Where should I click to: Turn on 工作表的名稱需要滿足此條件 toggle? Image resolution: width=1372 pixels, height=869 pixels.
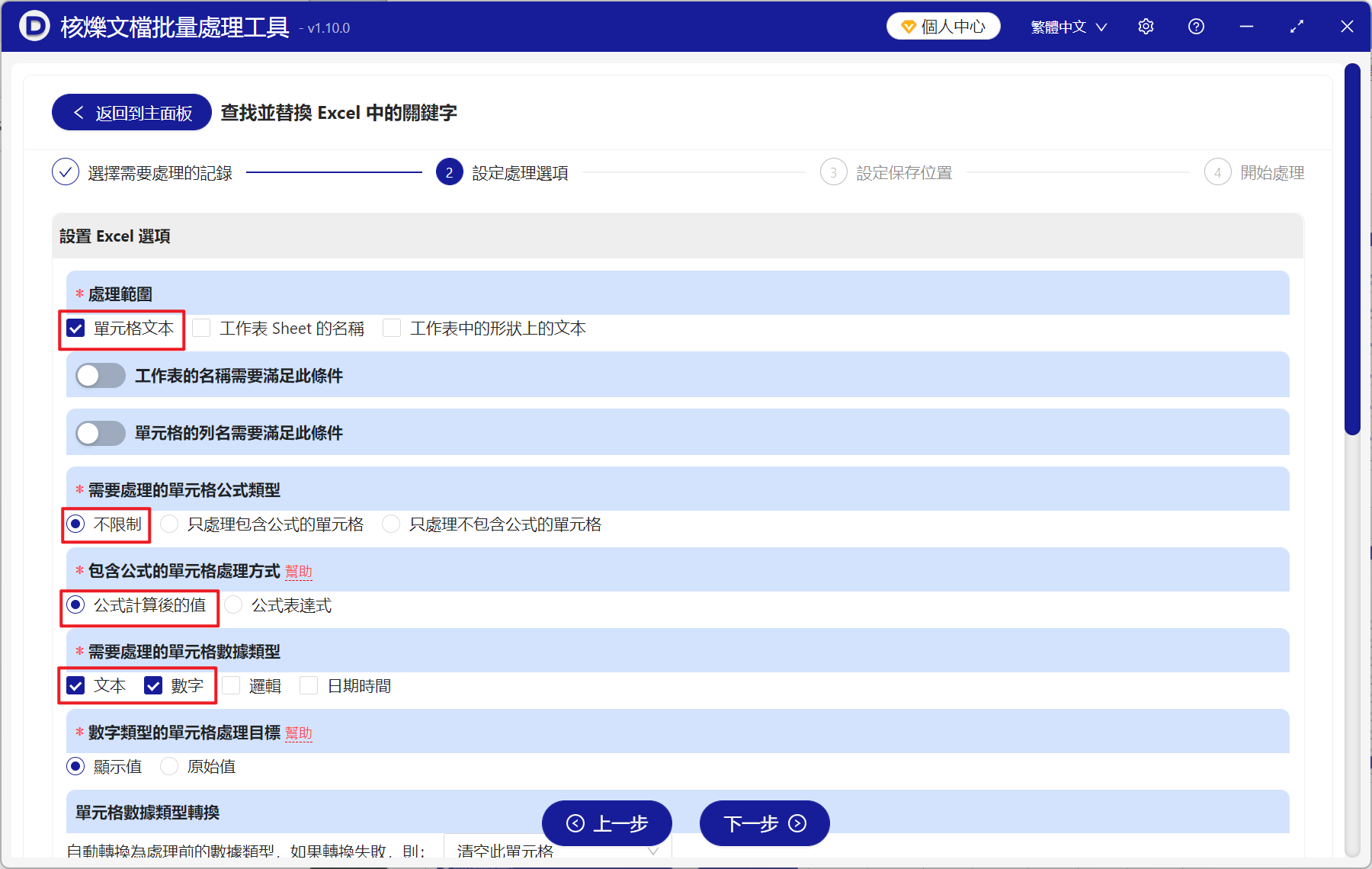coord(100,375)
